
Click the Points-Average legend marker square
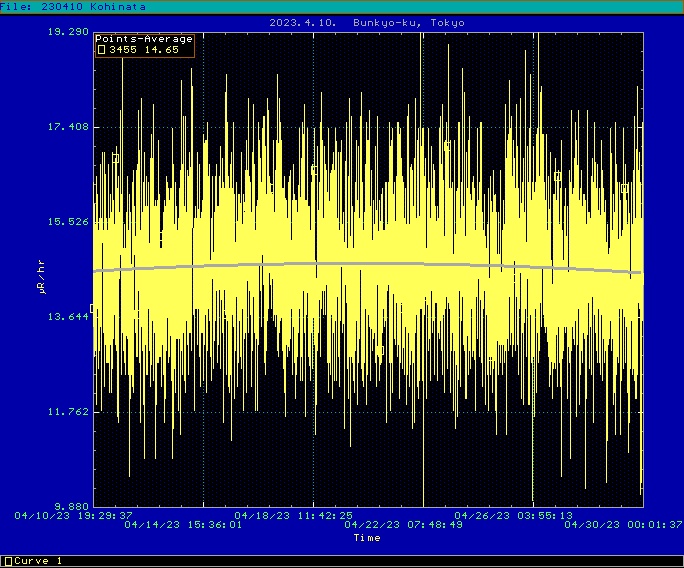101,49
